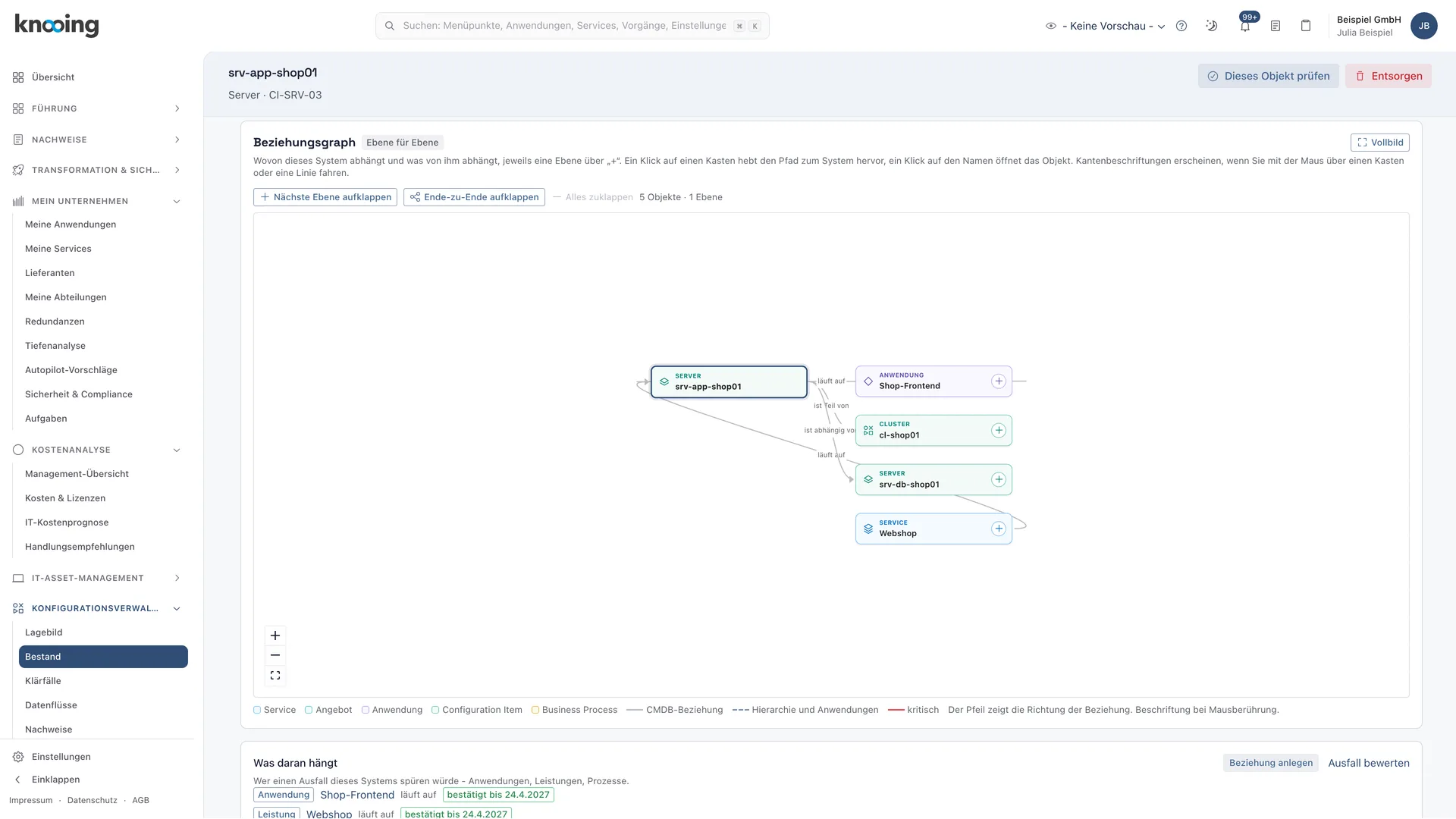
Task: Toggle the Business Process legend checkbox
Action: [535, 710]
